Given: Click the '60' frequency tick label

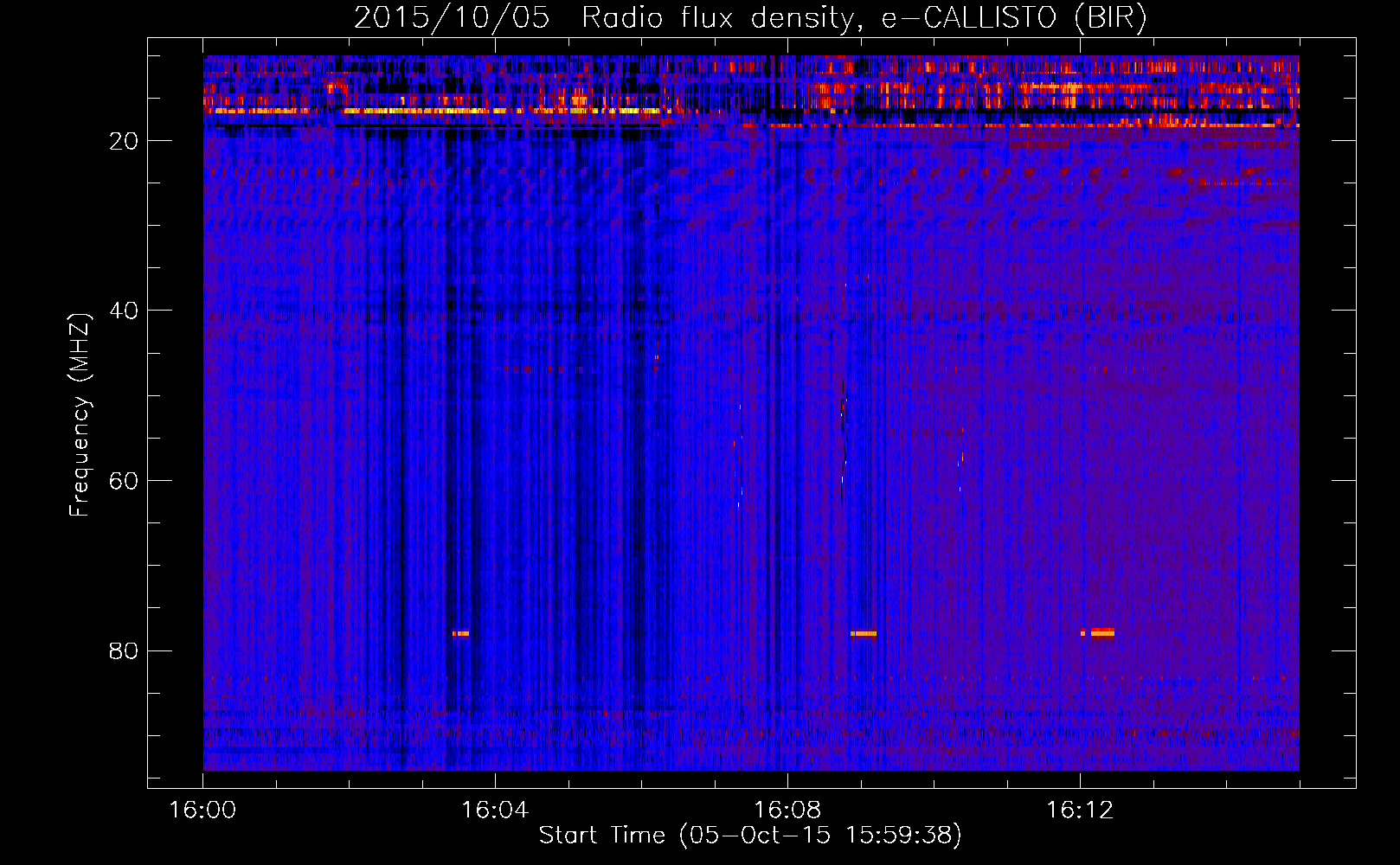Looking at the screenshot, I should (124, 481).
